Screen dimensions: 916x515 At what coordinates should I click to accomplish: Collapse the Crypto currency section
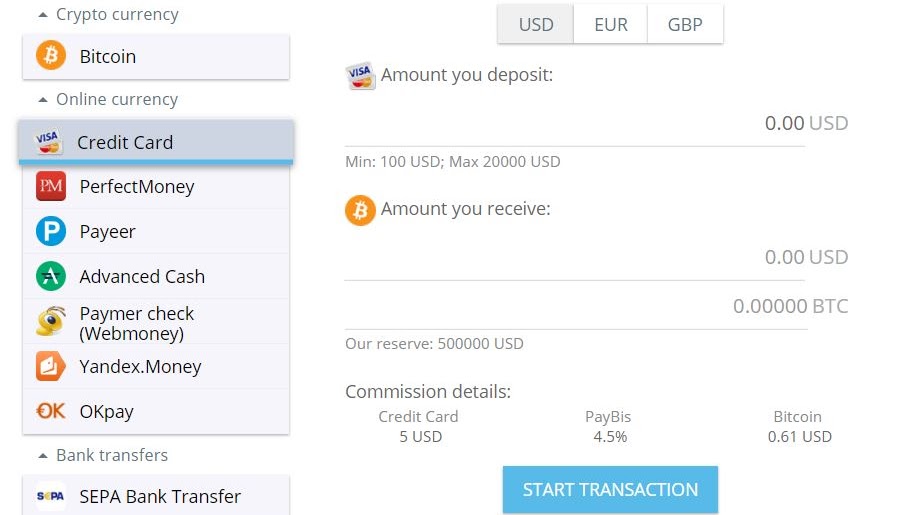click(43, 15)
